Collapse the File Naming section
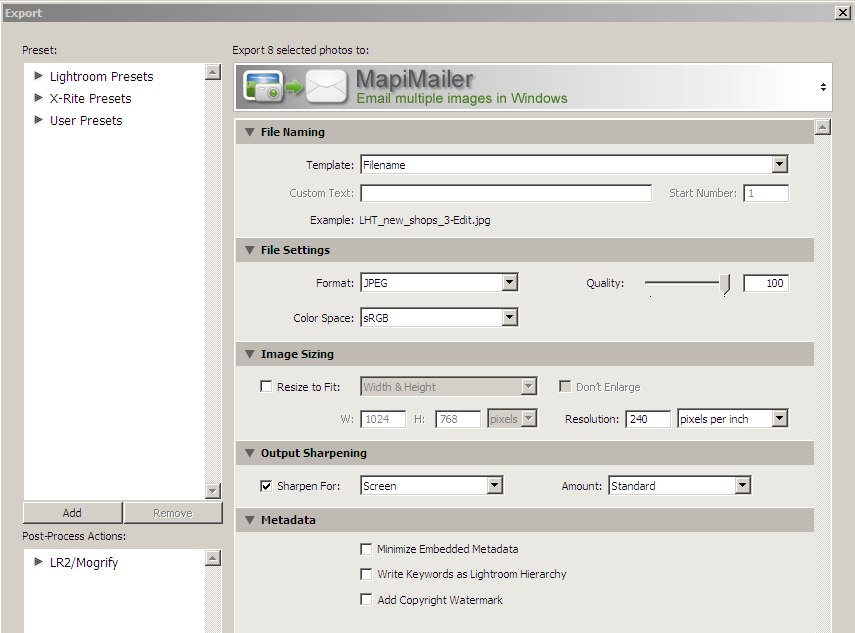 250,132
